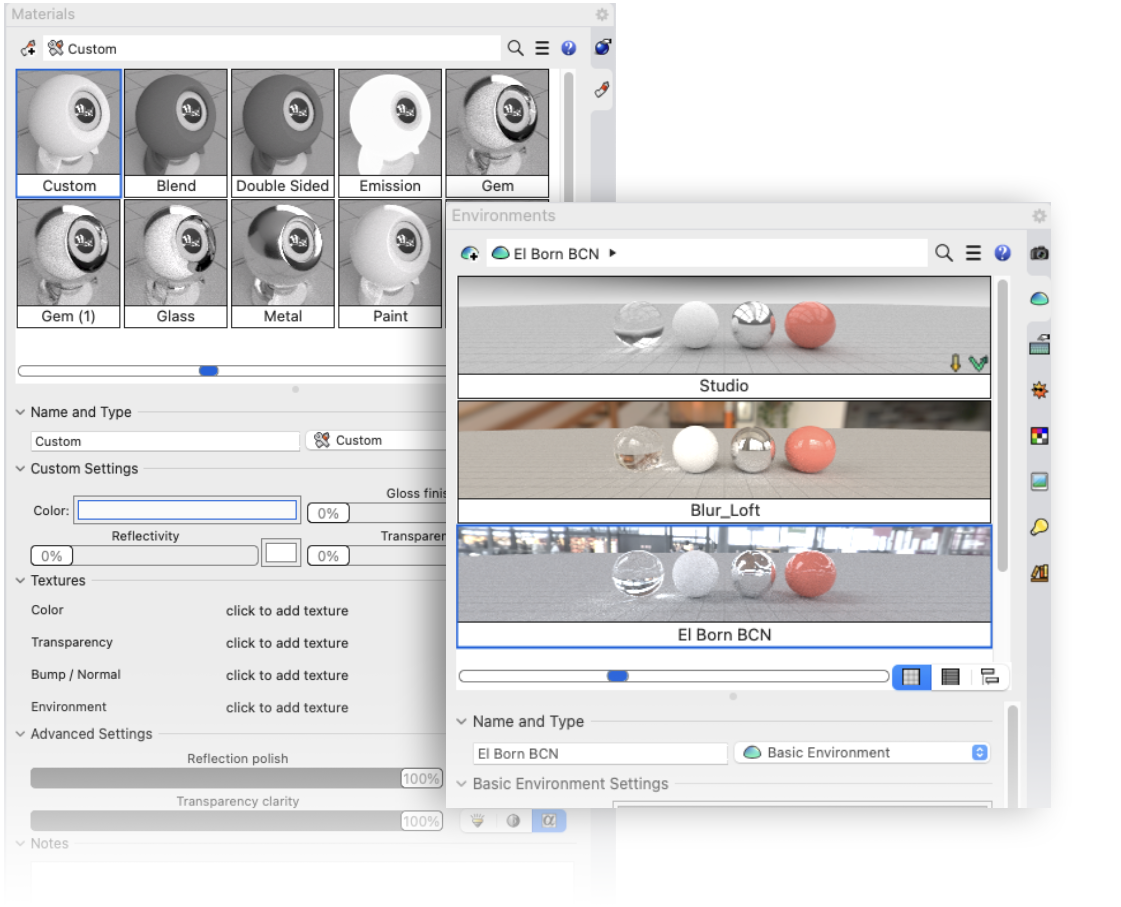Open the Materials panel hamburger menu
The image size is (1121, 907).
pos(540,47)
